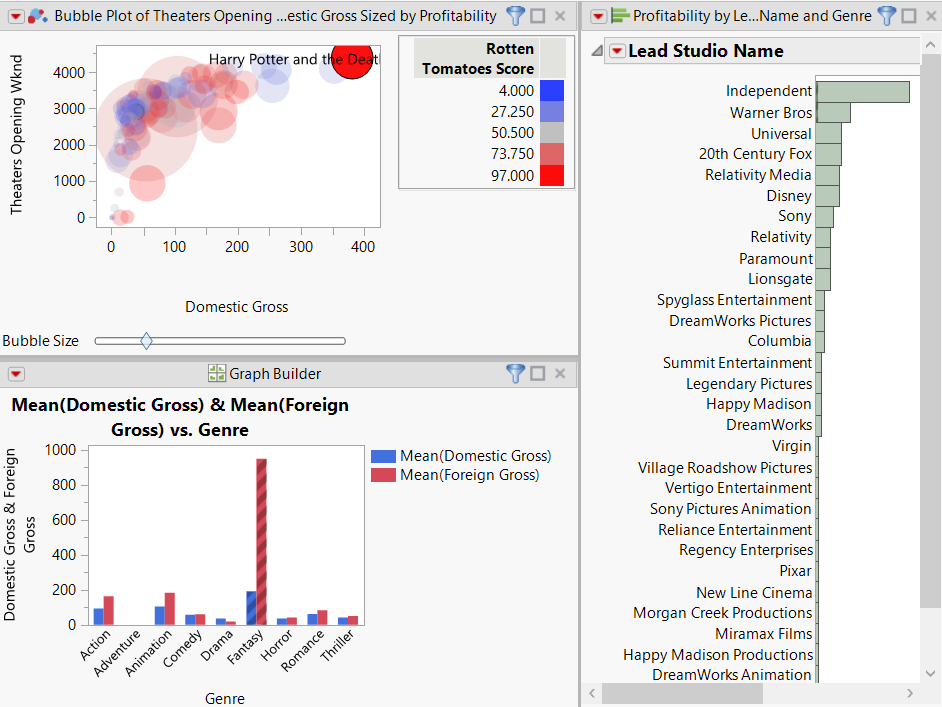Viewport: 942px width, 707px height.
Task: Open the Profitability panel red triangle menu
Action: tap(598, 15)
